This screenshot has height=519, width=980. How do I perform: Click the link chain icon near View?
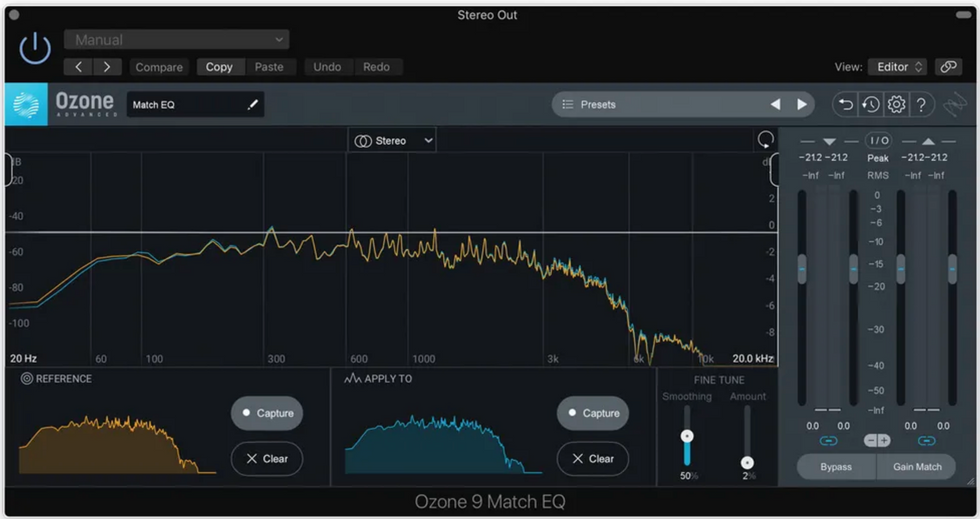948,67
